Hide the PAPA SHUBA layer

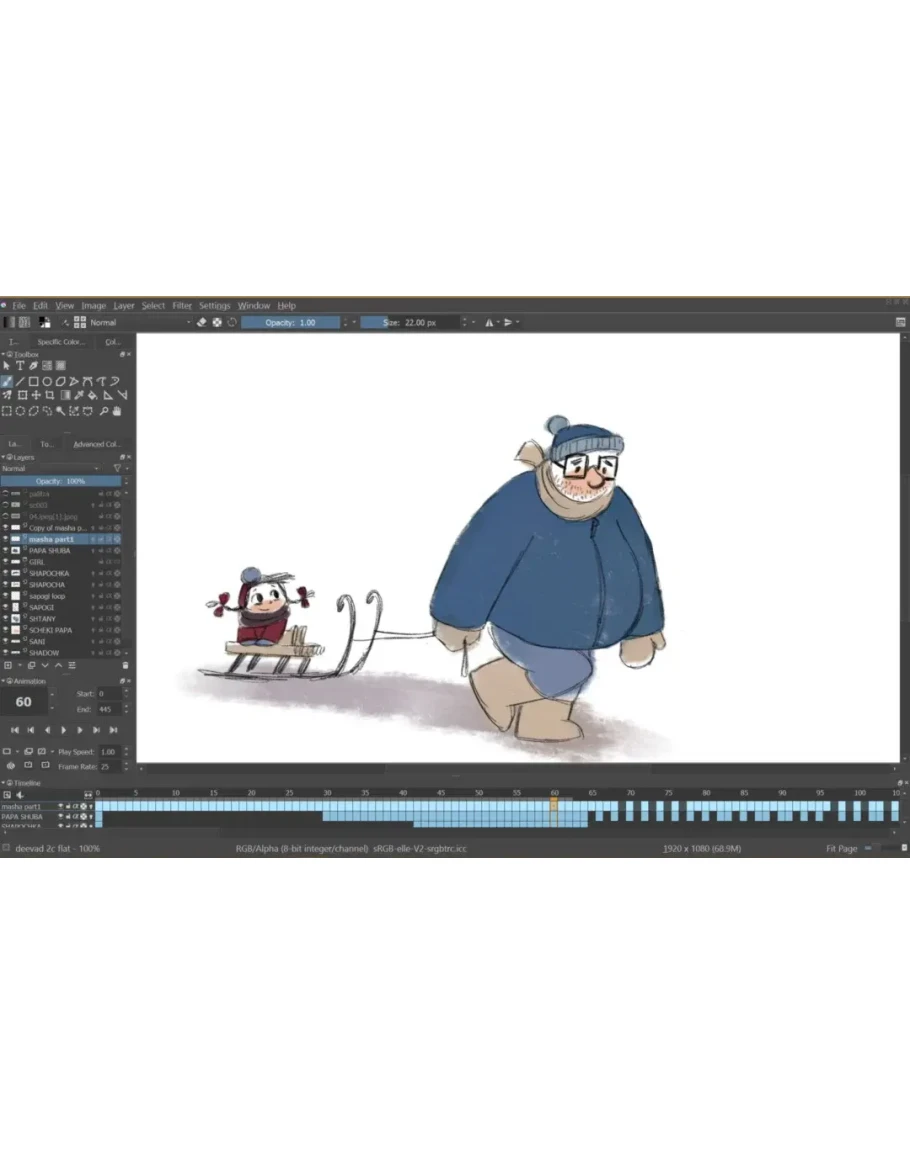6,551
